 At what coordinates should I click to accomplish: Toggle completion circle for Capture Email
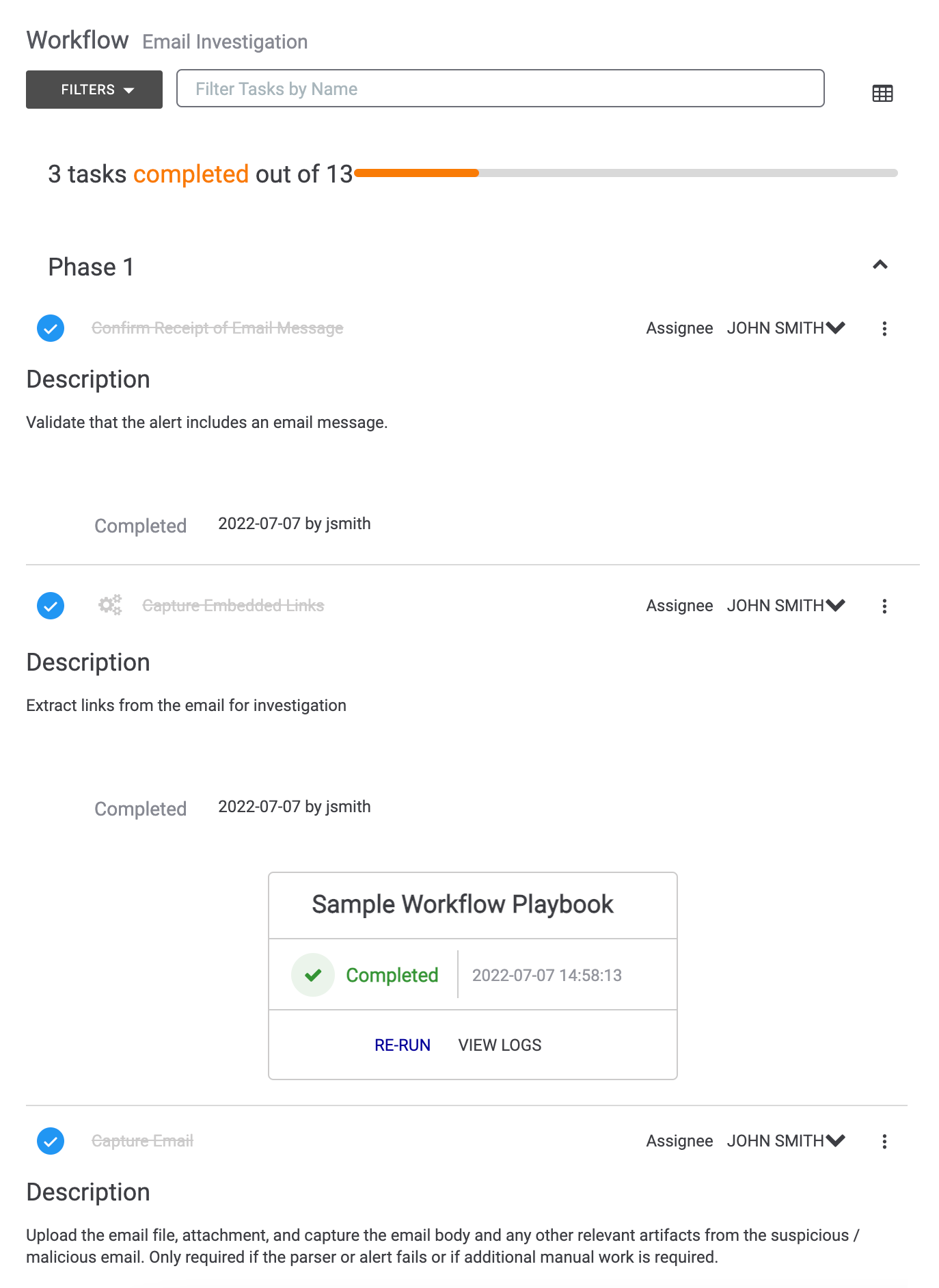point(50,1140)
